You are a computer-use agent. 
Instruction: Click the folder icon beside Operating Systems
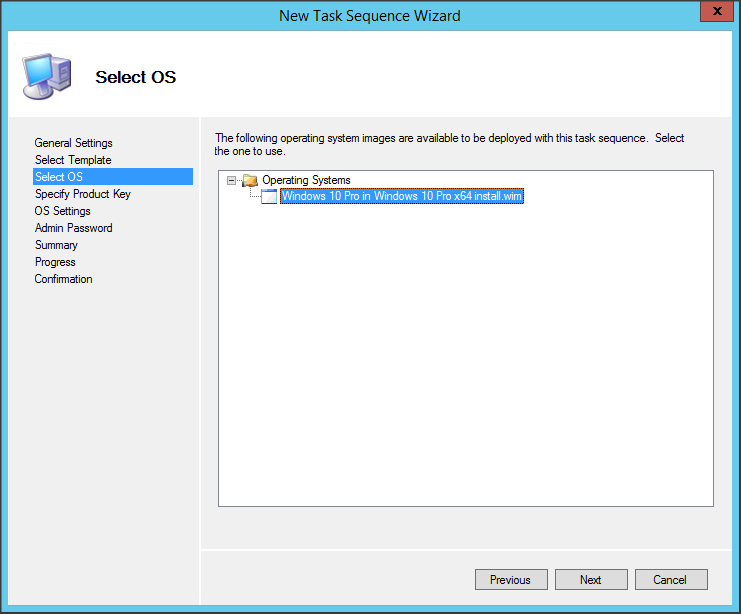[250, 180]
